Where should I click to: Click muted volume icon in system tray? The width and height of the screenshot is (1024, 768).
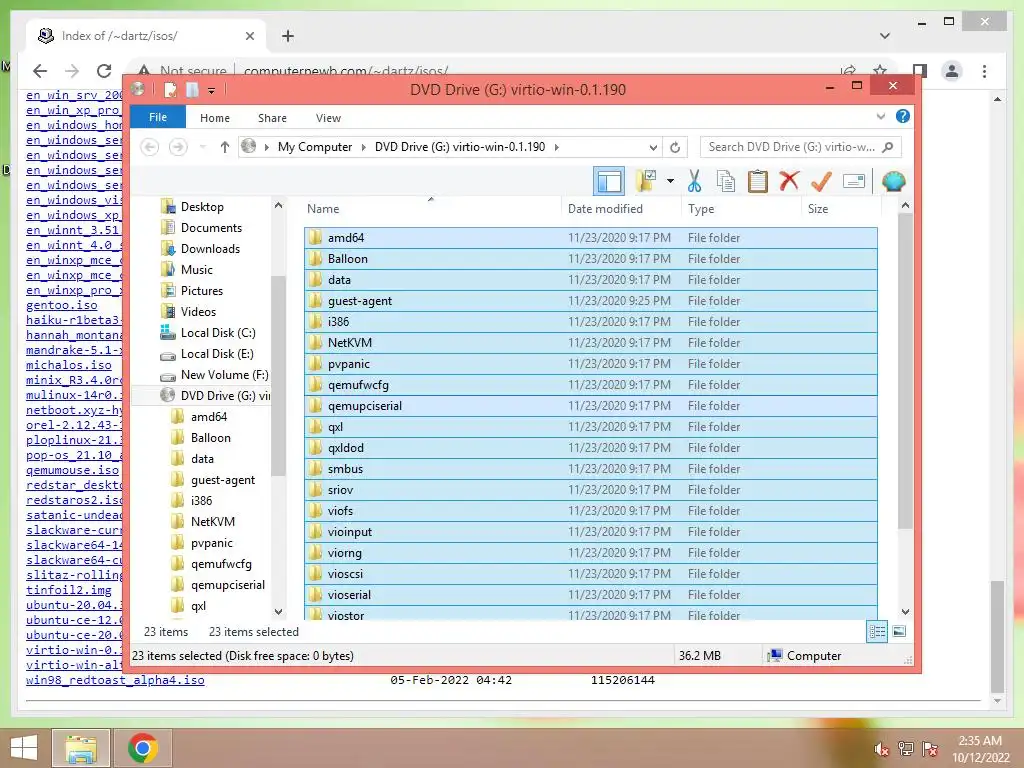click(x=882, y=749)
